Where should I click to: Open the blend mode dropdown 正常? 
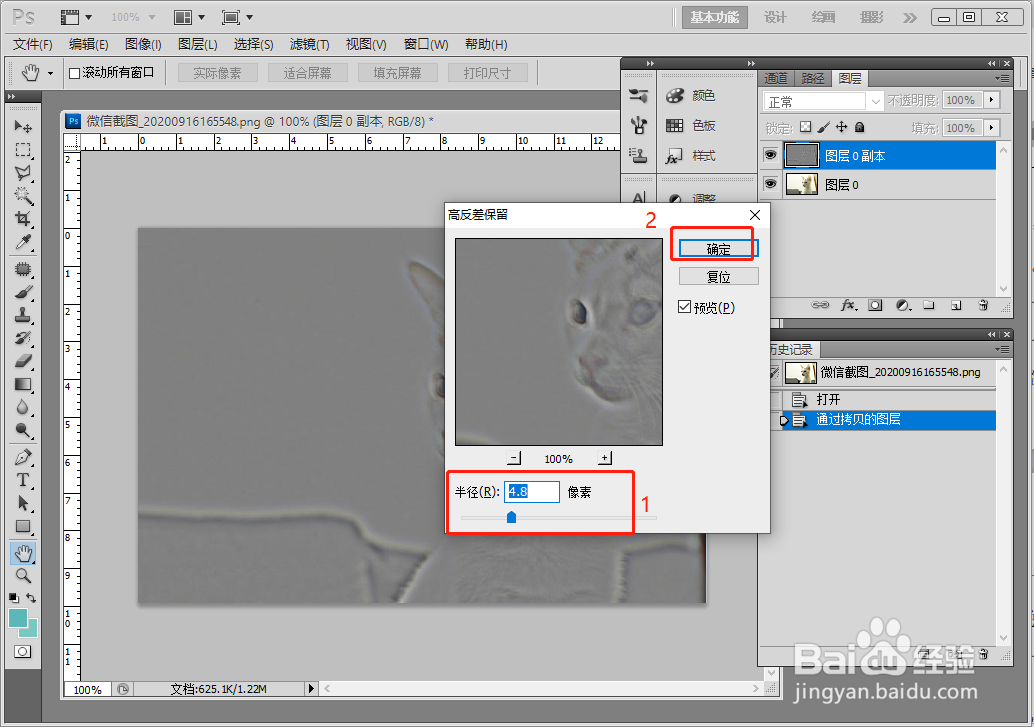pos(823,101)
